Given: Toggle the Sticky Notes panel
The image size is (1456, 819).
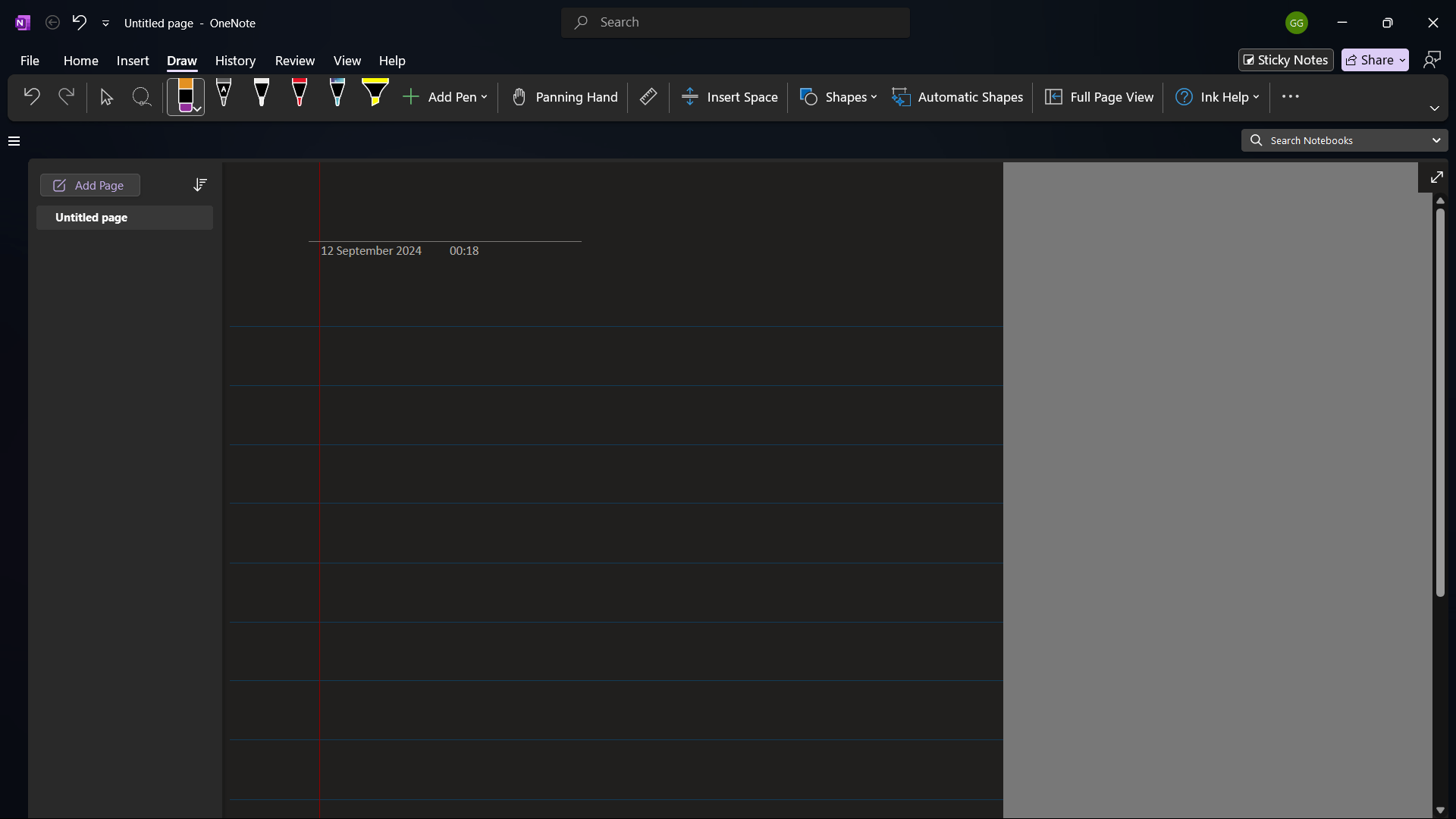Looking at the screenshot, I should pyautogui.click(x=1285, y=59).
